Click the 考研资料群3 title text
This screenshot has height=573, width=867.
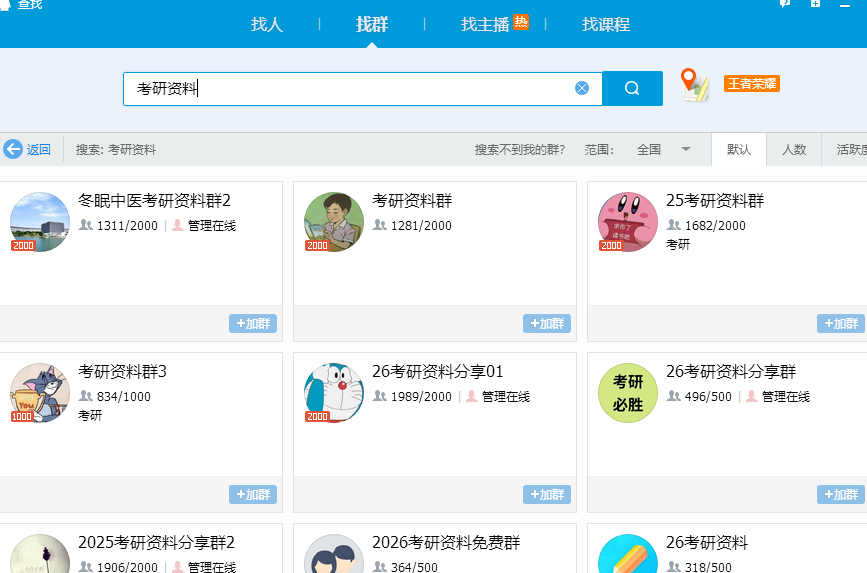[x=122, y=371]
